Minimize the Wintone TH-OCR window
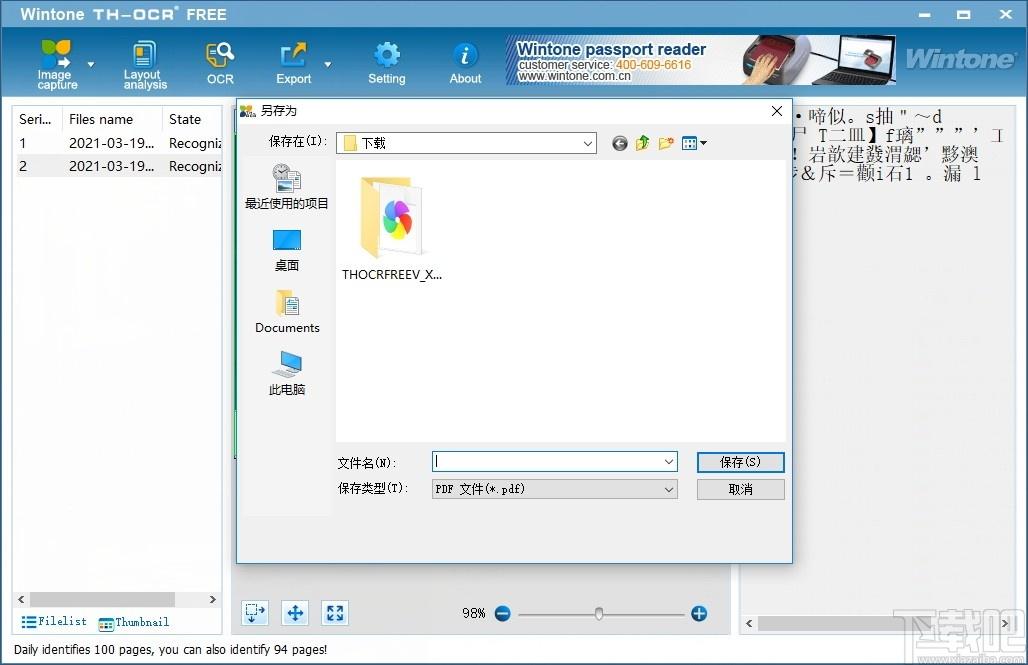1028x665 pixels. click(x=924, y=14)
